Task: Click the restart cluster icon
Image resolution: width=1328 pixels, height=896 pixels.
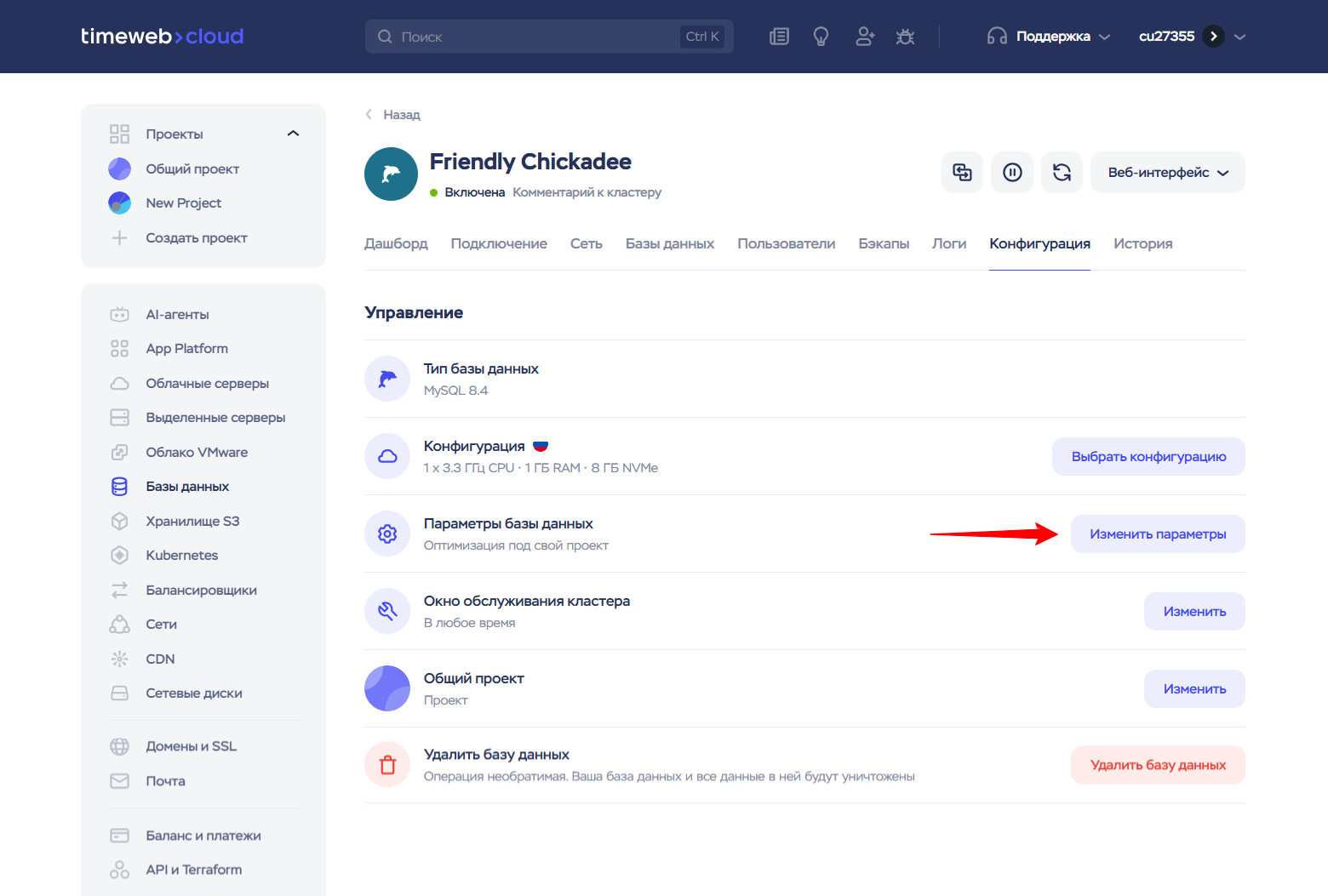Action: (1062, 173)
